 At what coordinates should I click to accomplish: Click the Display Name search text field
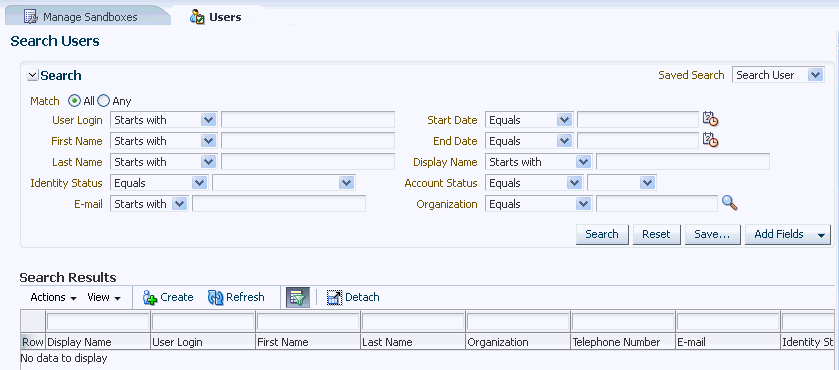pos(683,162)
